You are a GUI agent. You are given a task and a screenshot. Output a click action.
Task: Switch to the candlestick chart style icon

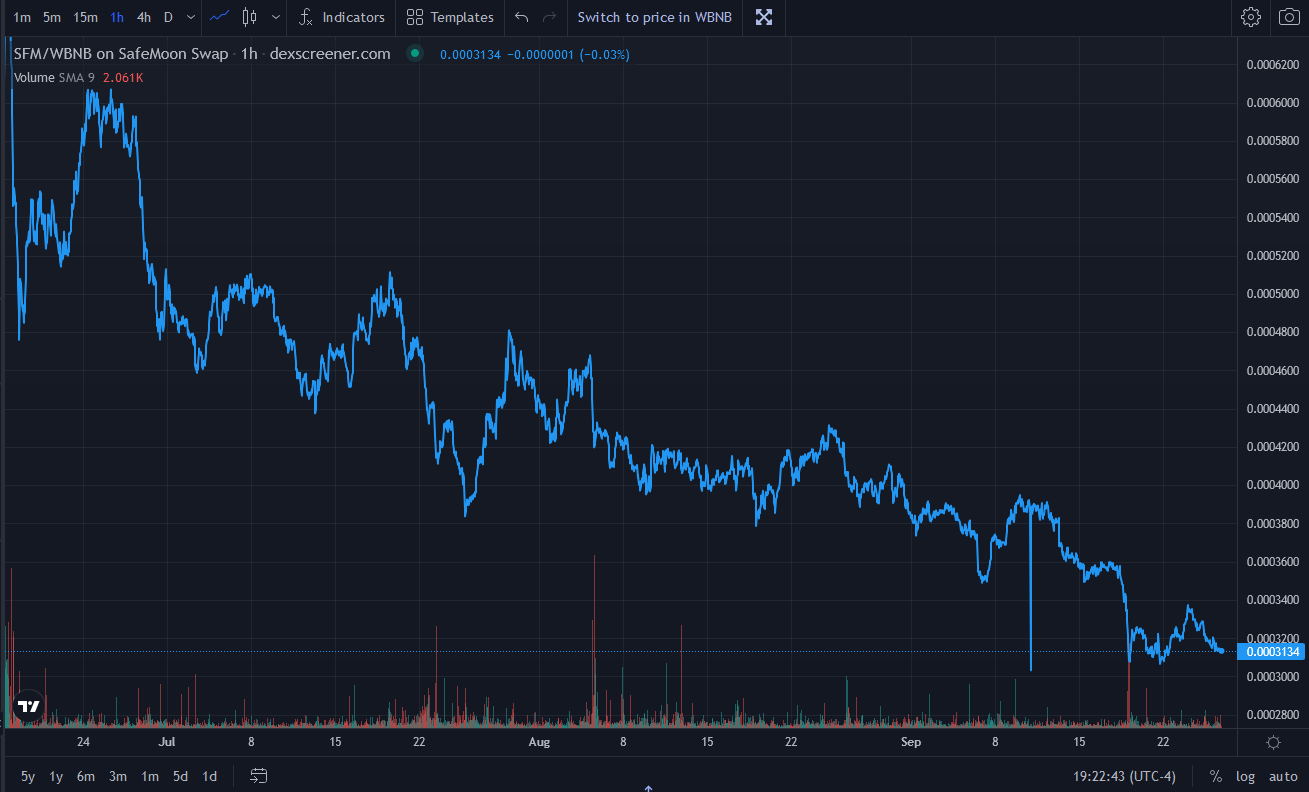point(250,17)
